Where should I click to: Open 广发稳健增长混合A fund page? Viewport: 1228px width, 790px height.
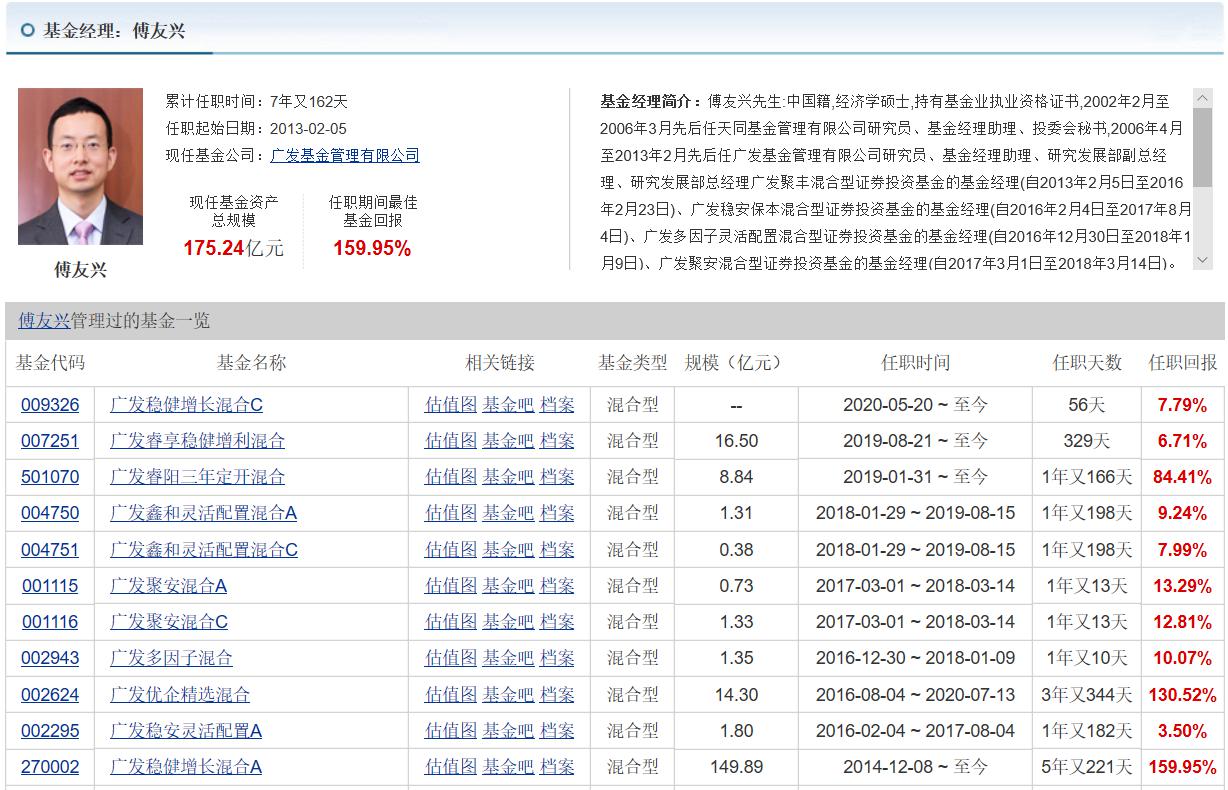pyautogui.click(x=186, y=767)
